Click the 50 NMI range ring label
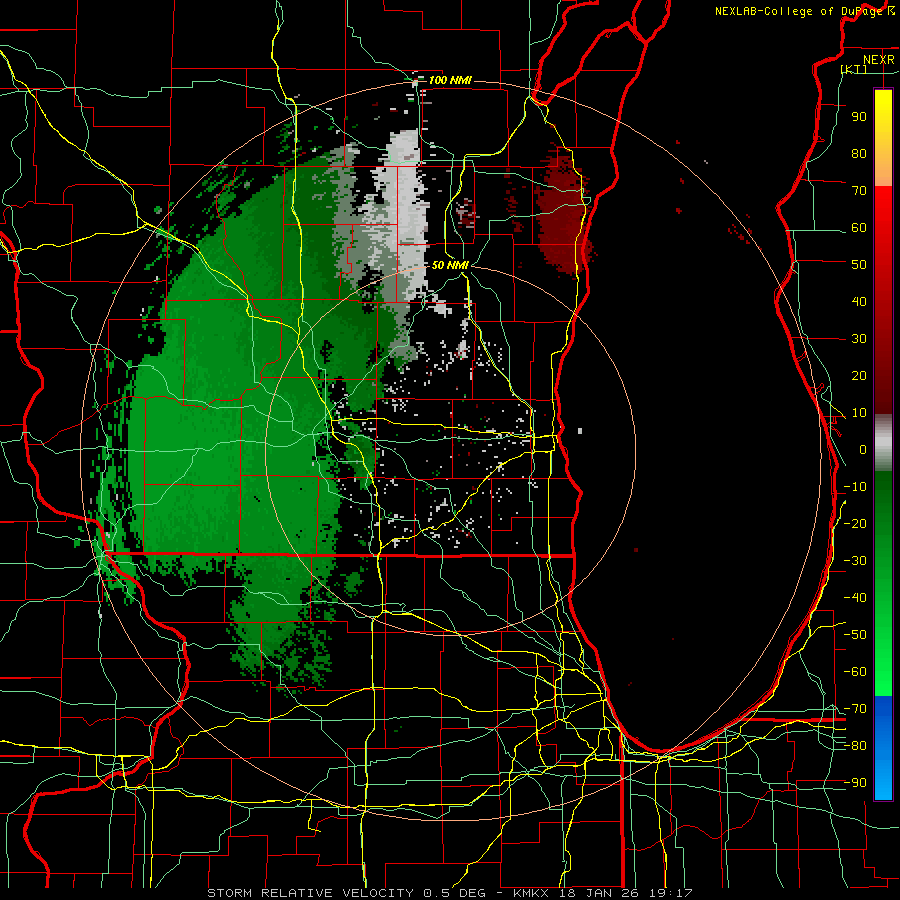This screenshot has height=900, width=900. click(450, 265)
